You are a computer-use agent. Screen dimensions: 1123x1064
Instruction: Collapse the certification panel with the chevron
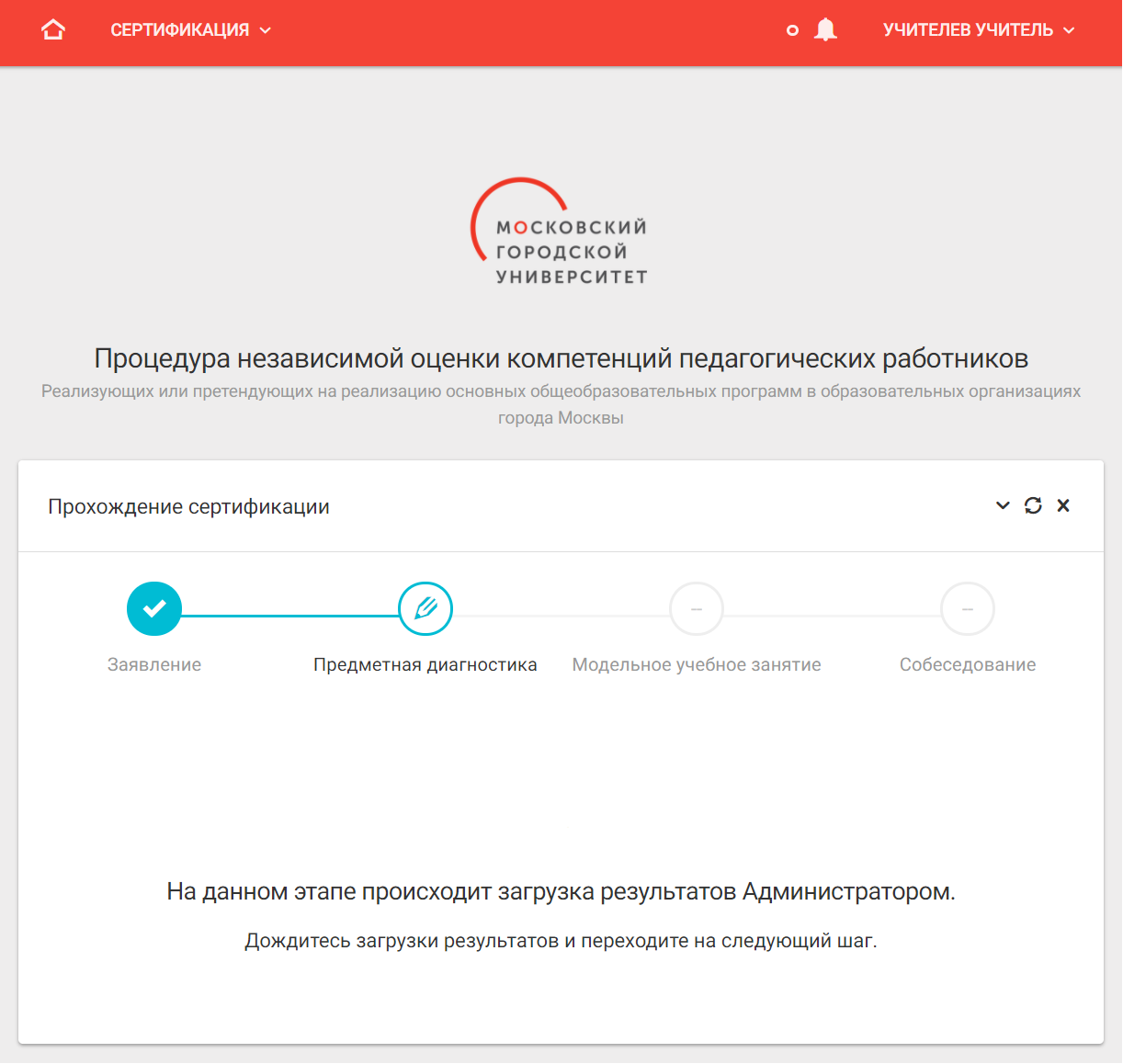coord(1003,505)
